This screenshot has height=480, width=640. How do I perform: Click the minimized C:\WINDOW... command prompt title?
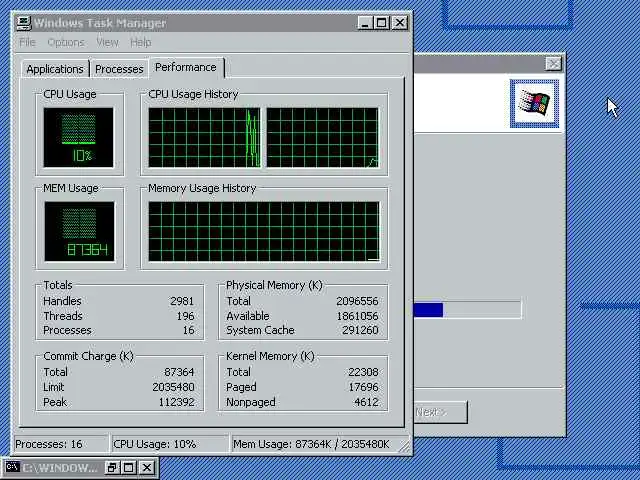click(x=60, y=468)
